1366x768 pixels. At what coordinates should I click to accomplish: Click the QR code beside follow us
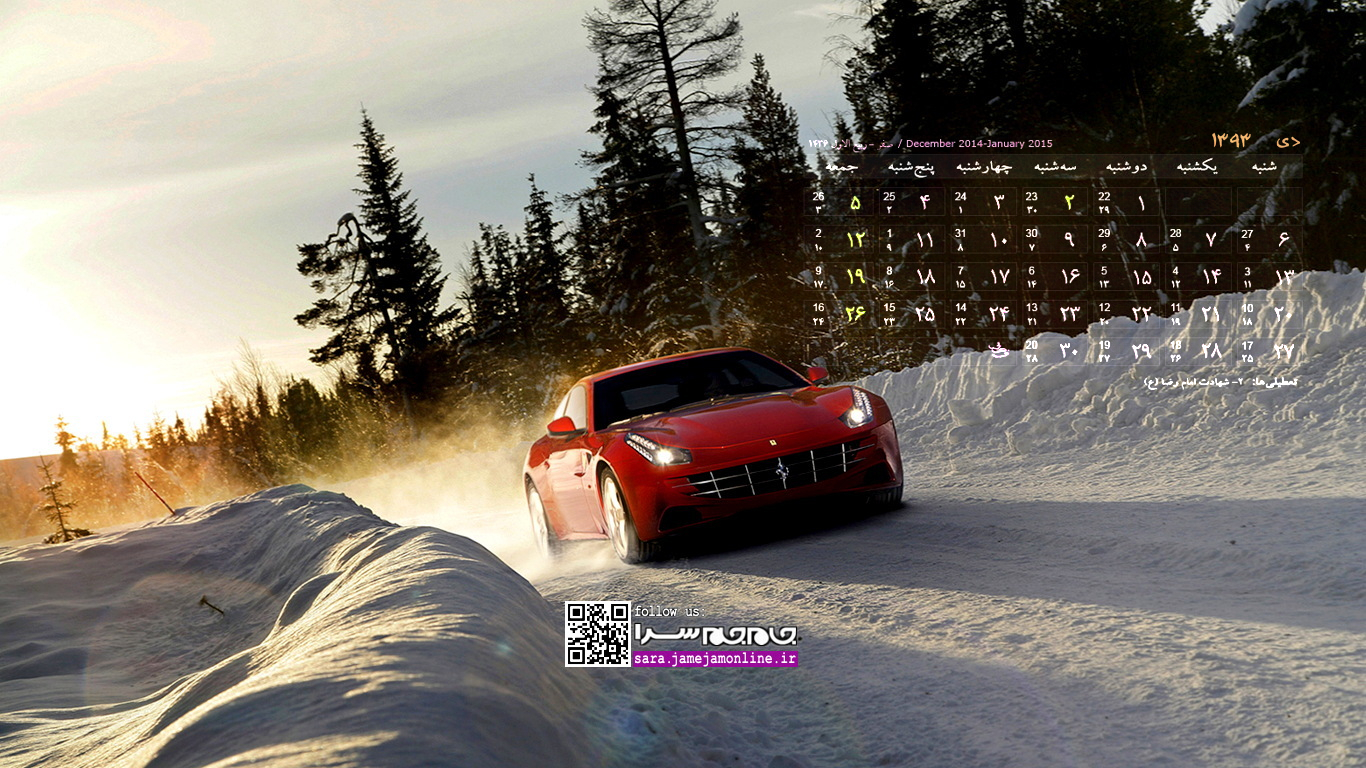[x=597, y=634]
